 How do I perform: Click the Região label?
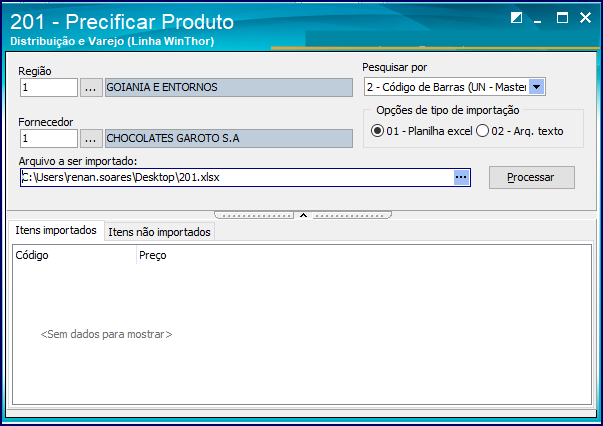(35, 71)
